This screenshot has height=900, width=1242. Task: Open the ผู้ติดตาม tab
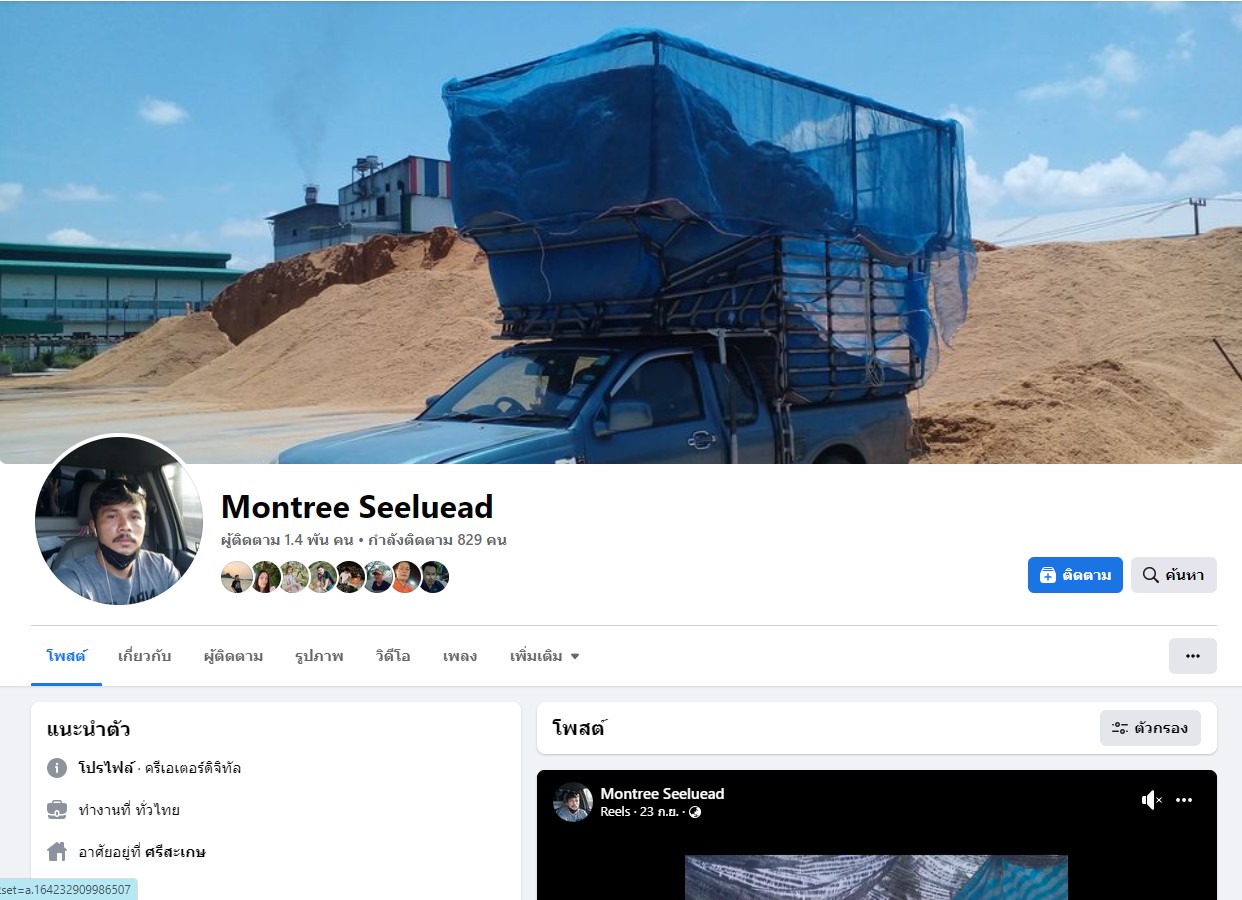233,656
